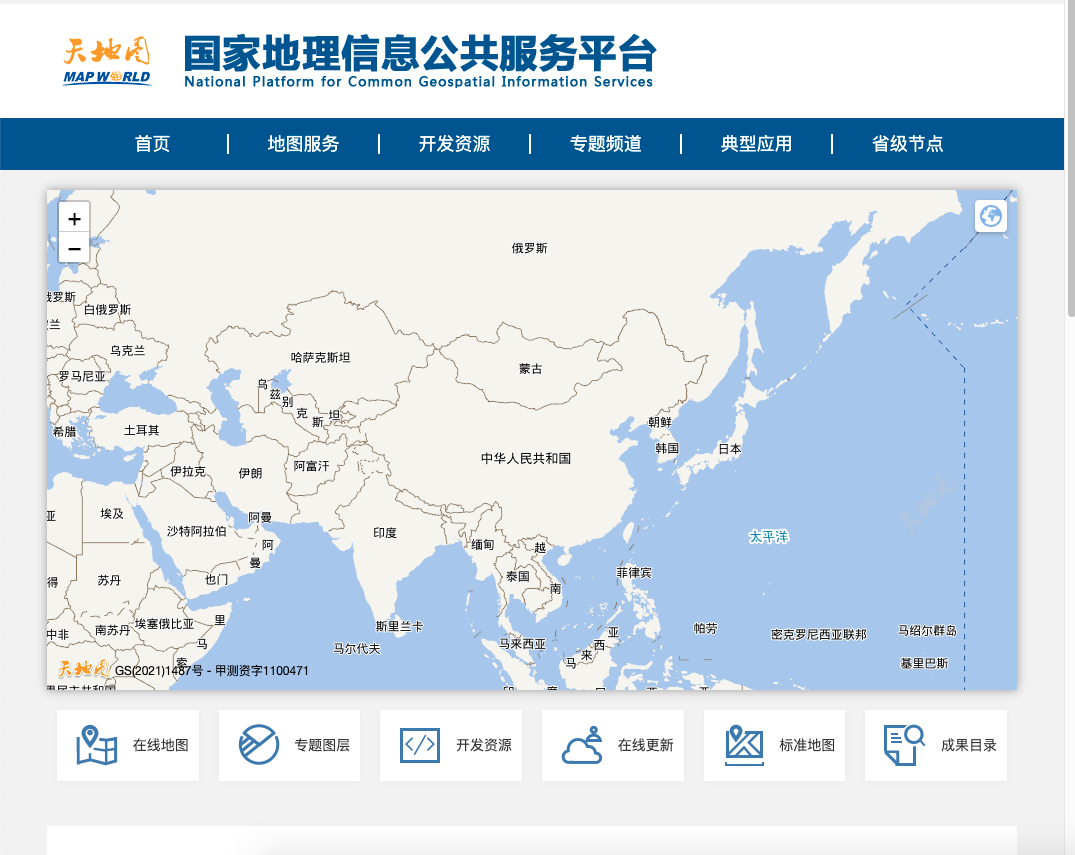1075x855 pixels.
Task: Open the 标准地图 map icon
Action: (x=744, y=745)
